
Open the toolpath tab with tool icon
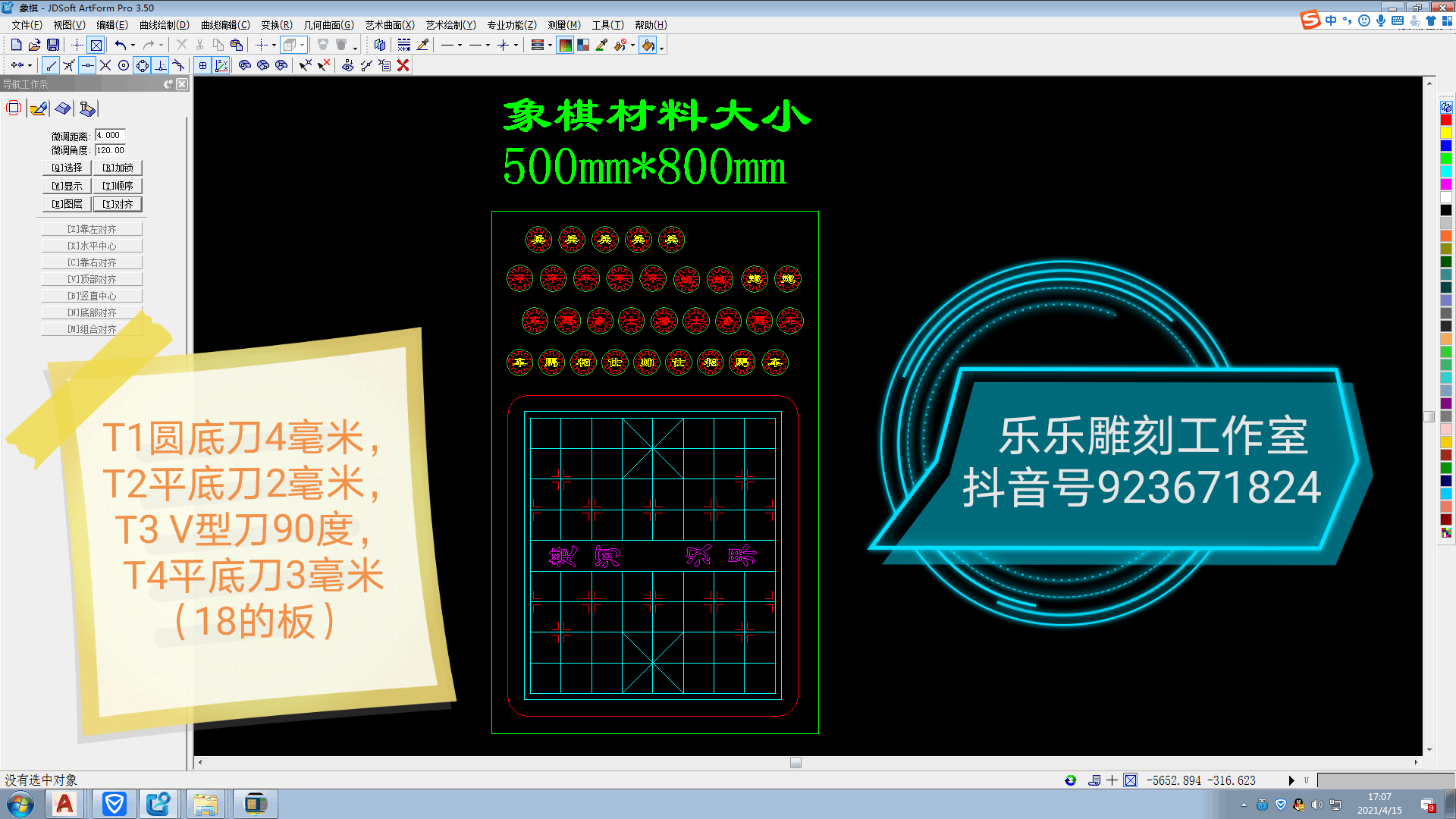coord(87,108)
